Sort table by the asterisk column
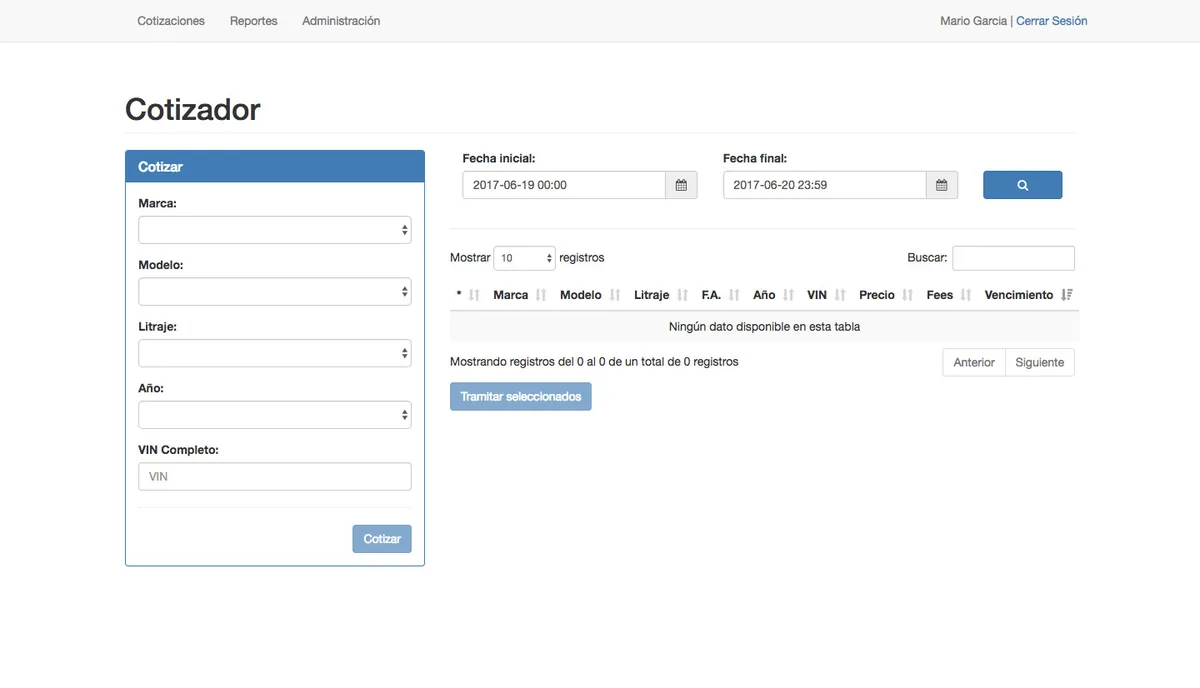Screen dimensions: 1200x688 [468, 295]
